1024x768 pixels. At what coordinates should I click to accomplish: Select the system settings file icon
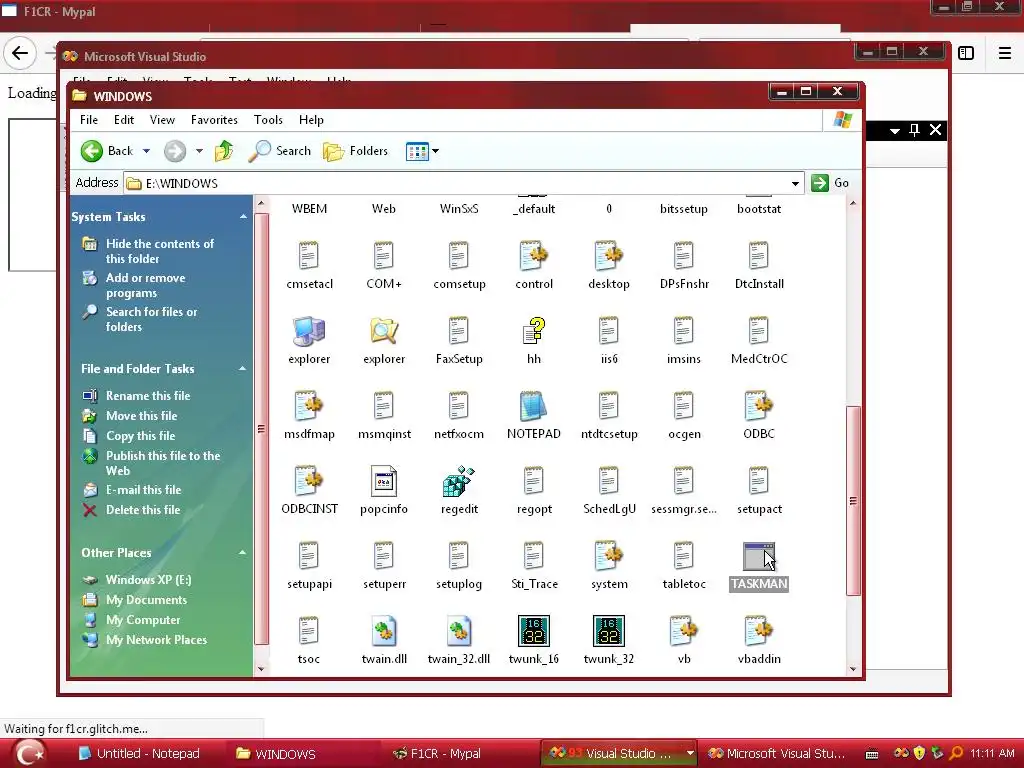pos(609,556)
